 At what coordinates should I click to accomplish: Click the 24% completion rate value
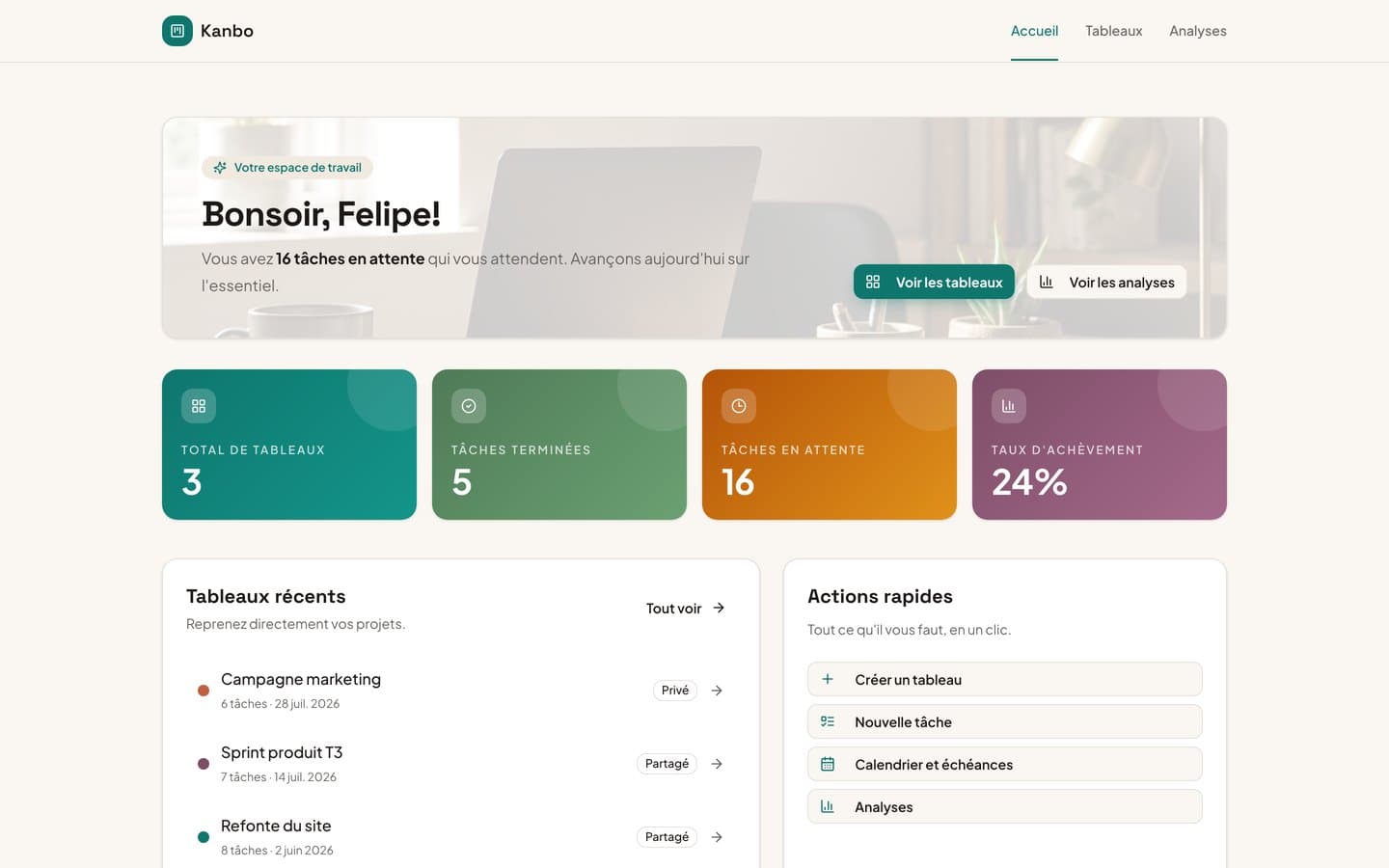pos(1029,482)
